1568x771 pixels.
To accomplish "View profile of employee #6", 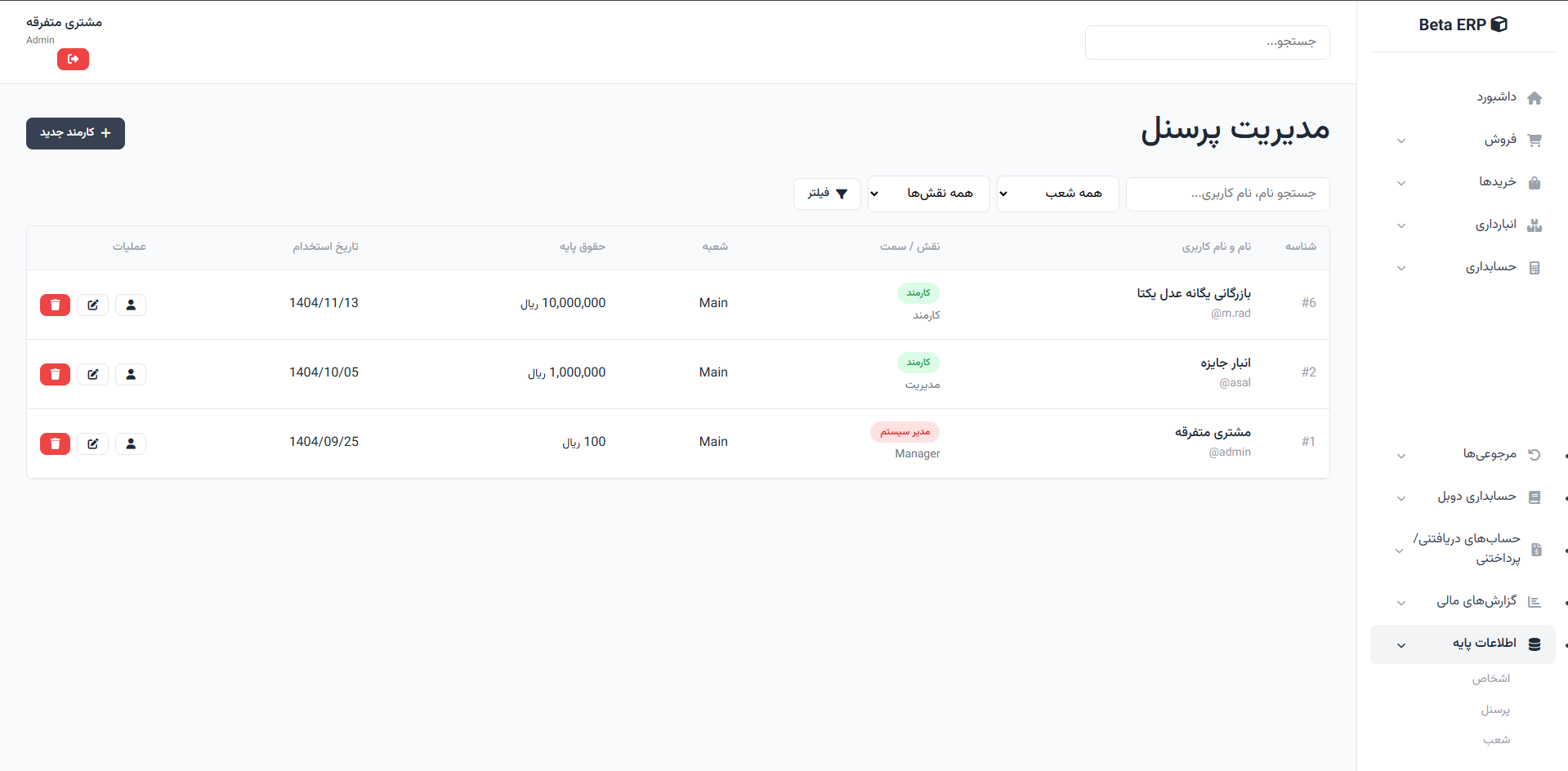I will [x=131, y=305].
